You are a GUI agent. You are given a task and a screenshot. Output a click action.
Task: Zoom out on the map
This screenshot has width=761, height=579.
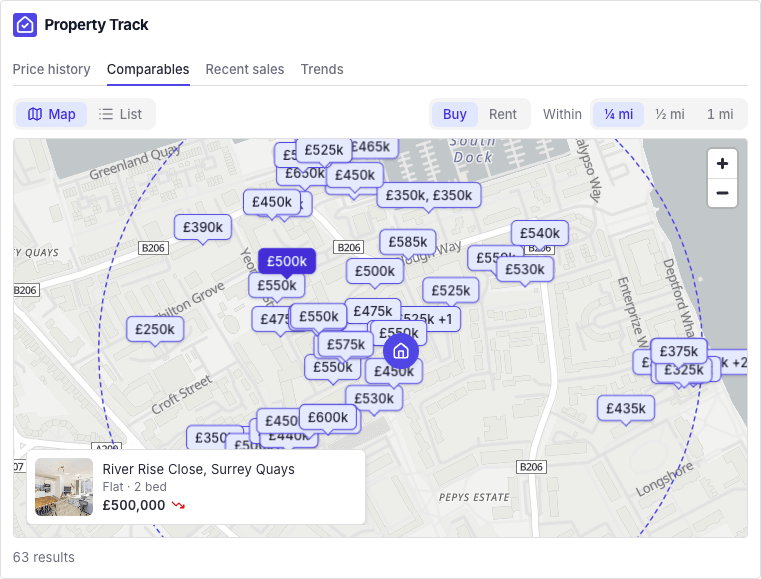coord(722,193)
